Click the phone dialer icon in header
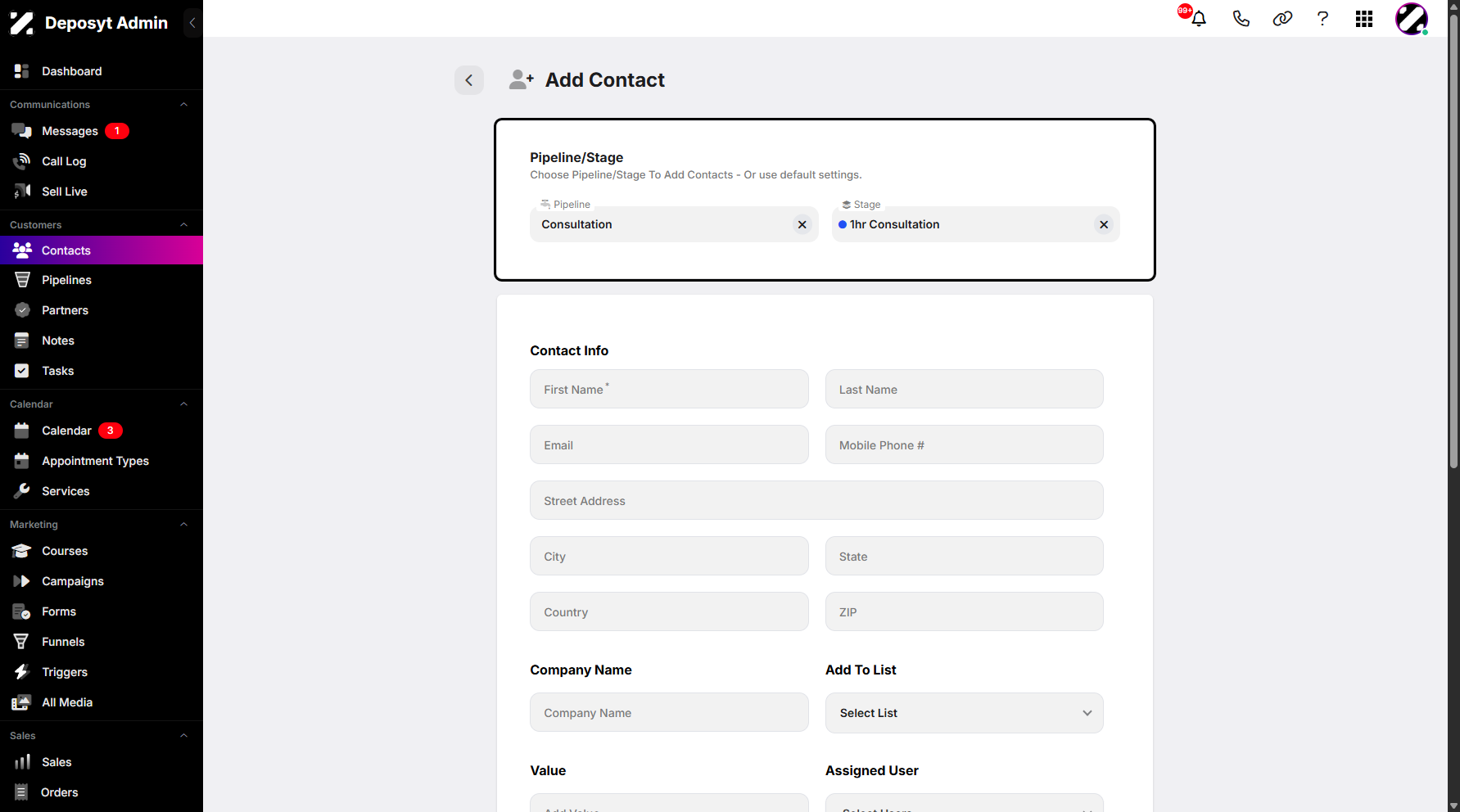Screen dimensions: 1460x812 click(x=1241, y=19)
